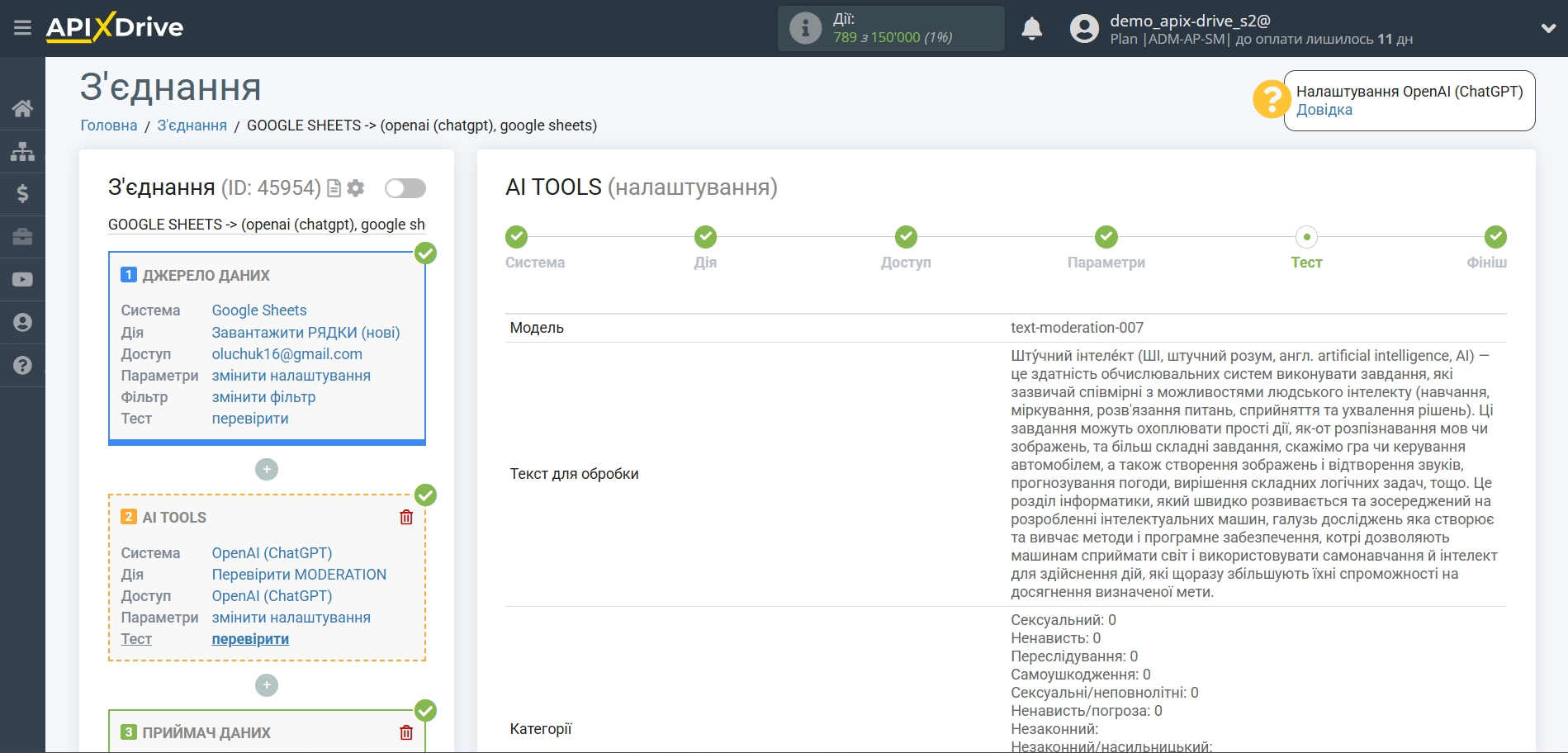This screenshot has width=1568, height=753.
Task: Toggle the connection on/off switch
Action: tap(405, 188)
